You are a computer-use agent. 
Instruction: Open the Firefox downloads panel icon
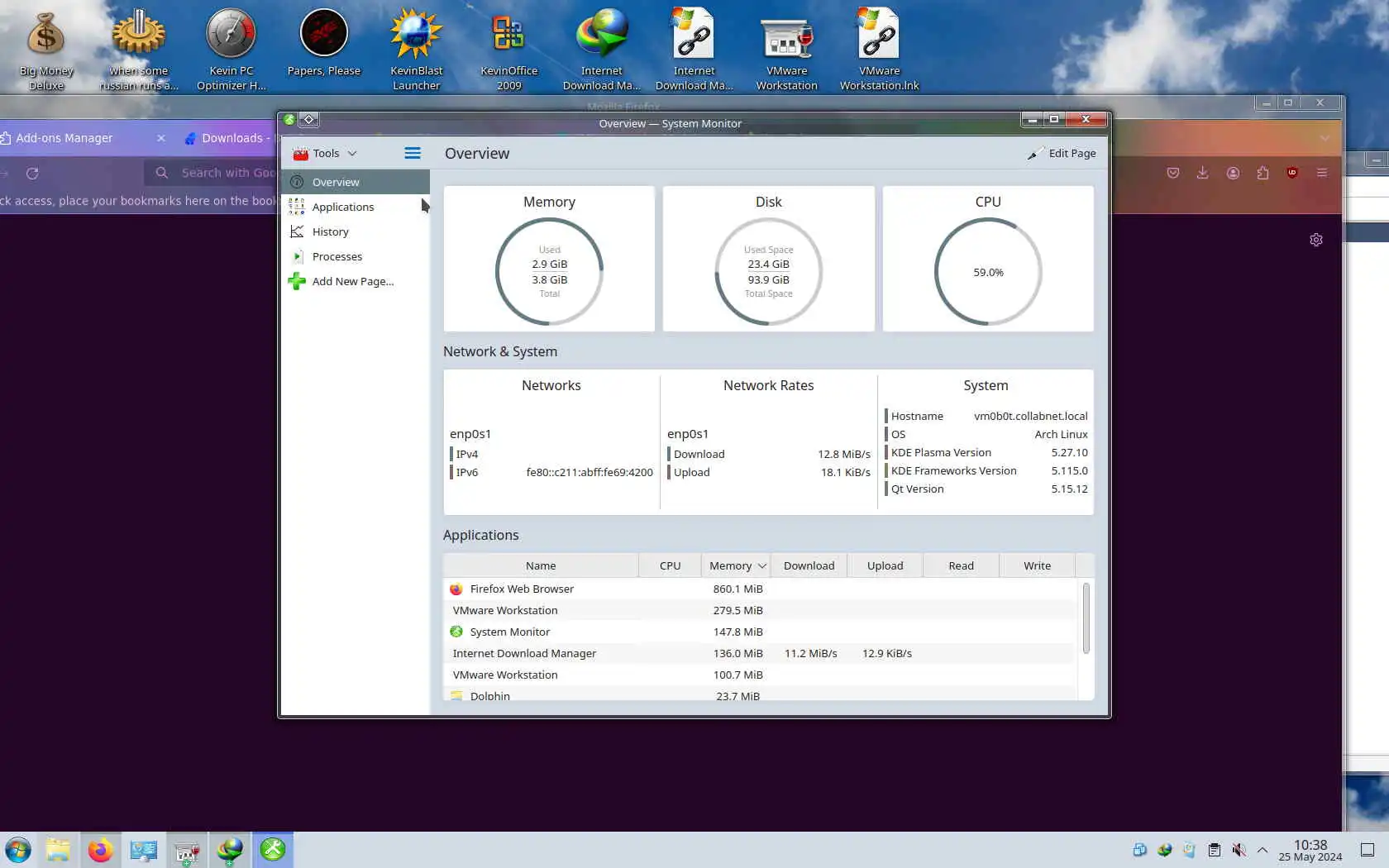tap(1202, 173)
